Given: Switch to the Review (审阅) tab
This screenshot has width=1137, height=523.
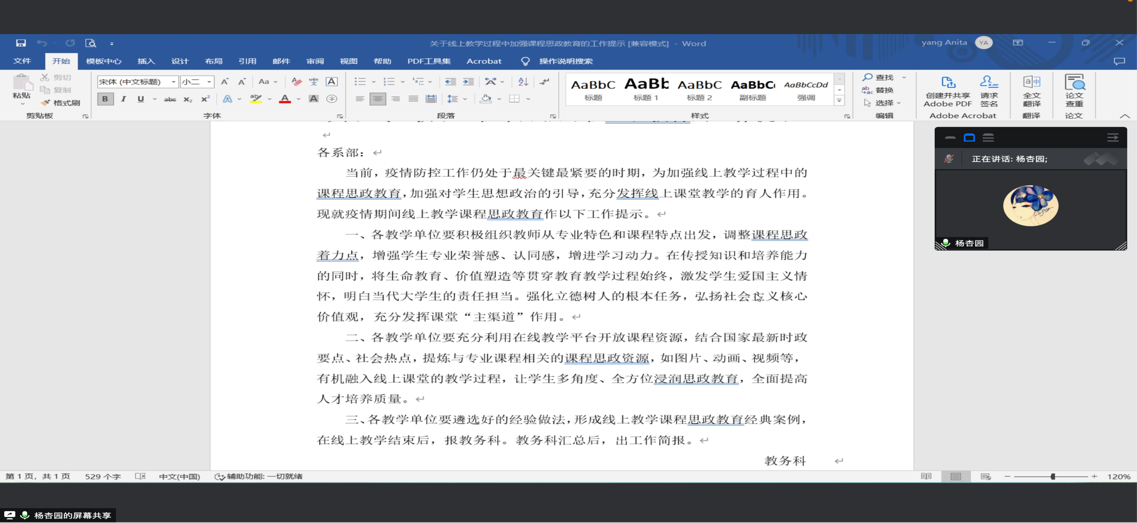Looking at the screenshot, I should coord(315,61).
